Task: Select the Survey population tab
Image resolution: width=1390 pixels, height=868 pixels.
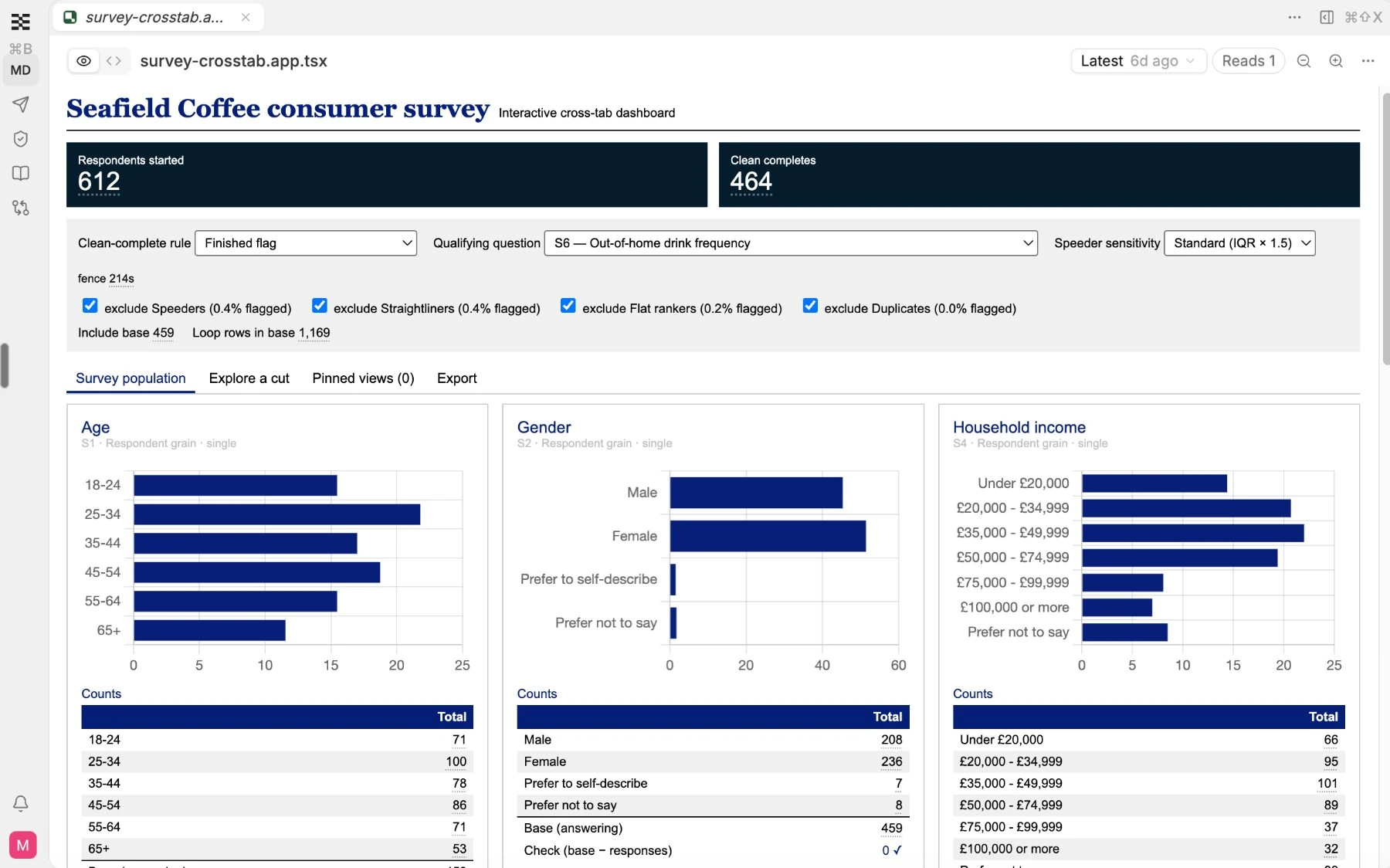Action: (131, 378)
